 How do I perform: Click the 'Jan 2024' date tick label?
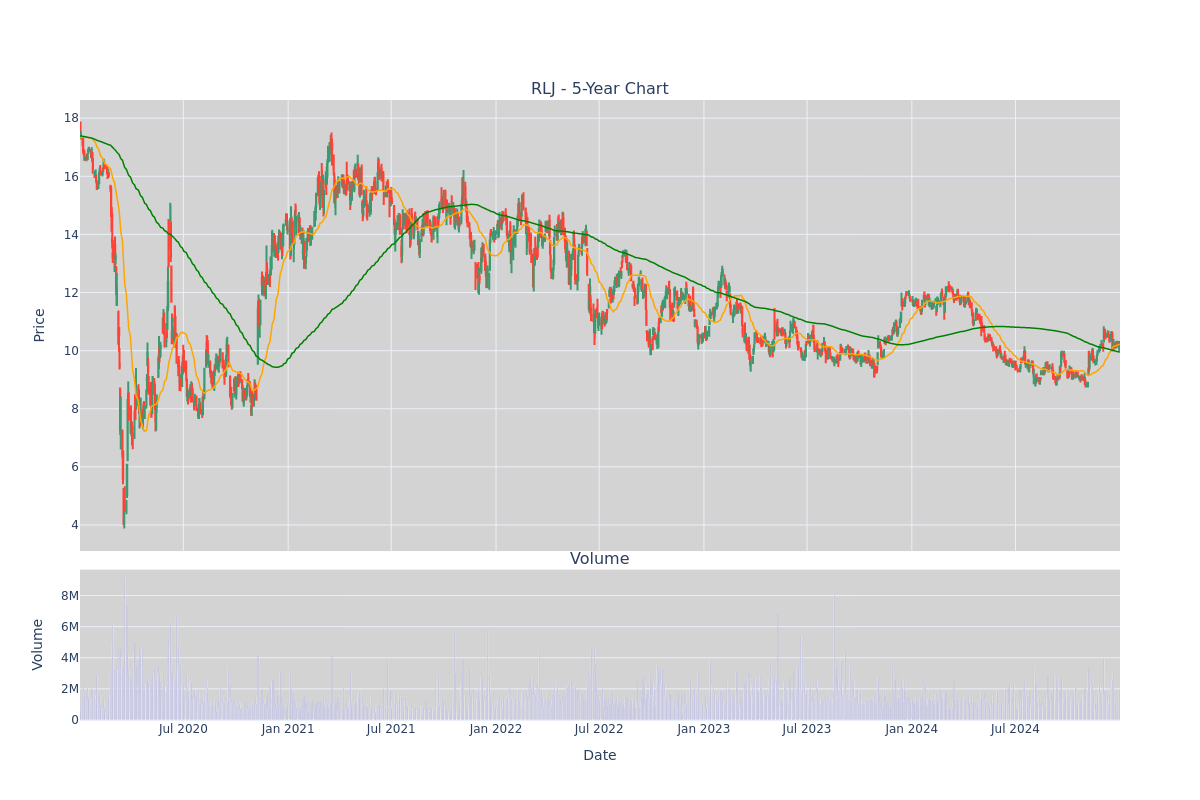coord(912,729)
